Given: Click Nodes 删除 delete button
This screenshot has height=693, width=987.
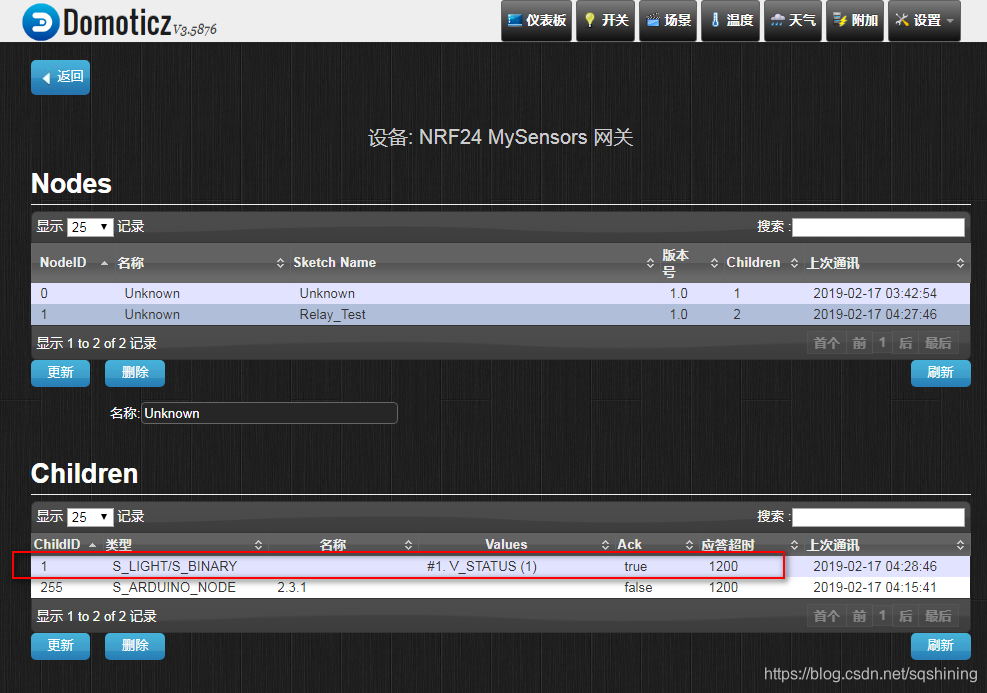Looking at the screenshot, I should point(135,373).
